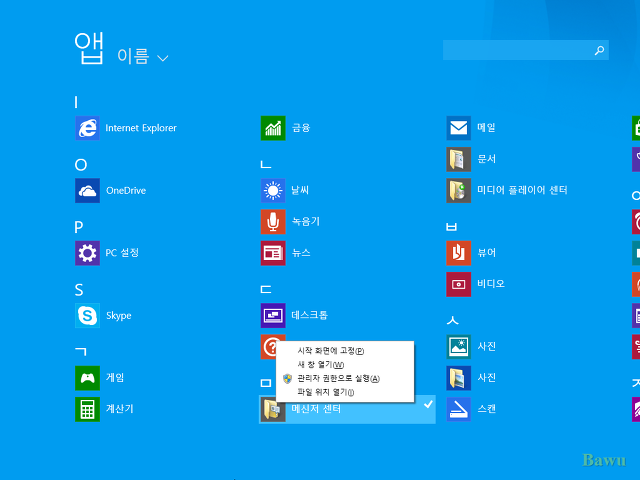Open the 비디오 video icon
The image size is (640, 480).
[x=459, y=284]
